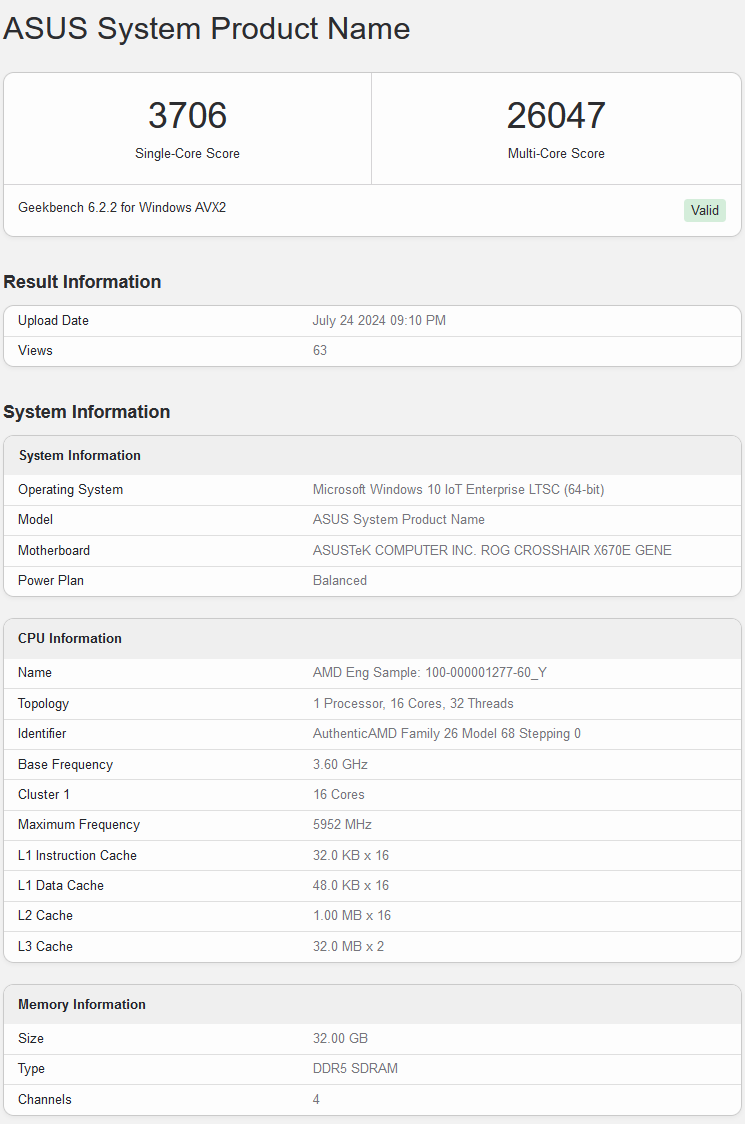Click the L1 Instruction Cache value 32.0 KB x 16
This screenshot has height=1124, width=745.
tap(351, 855)
